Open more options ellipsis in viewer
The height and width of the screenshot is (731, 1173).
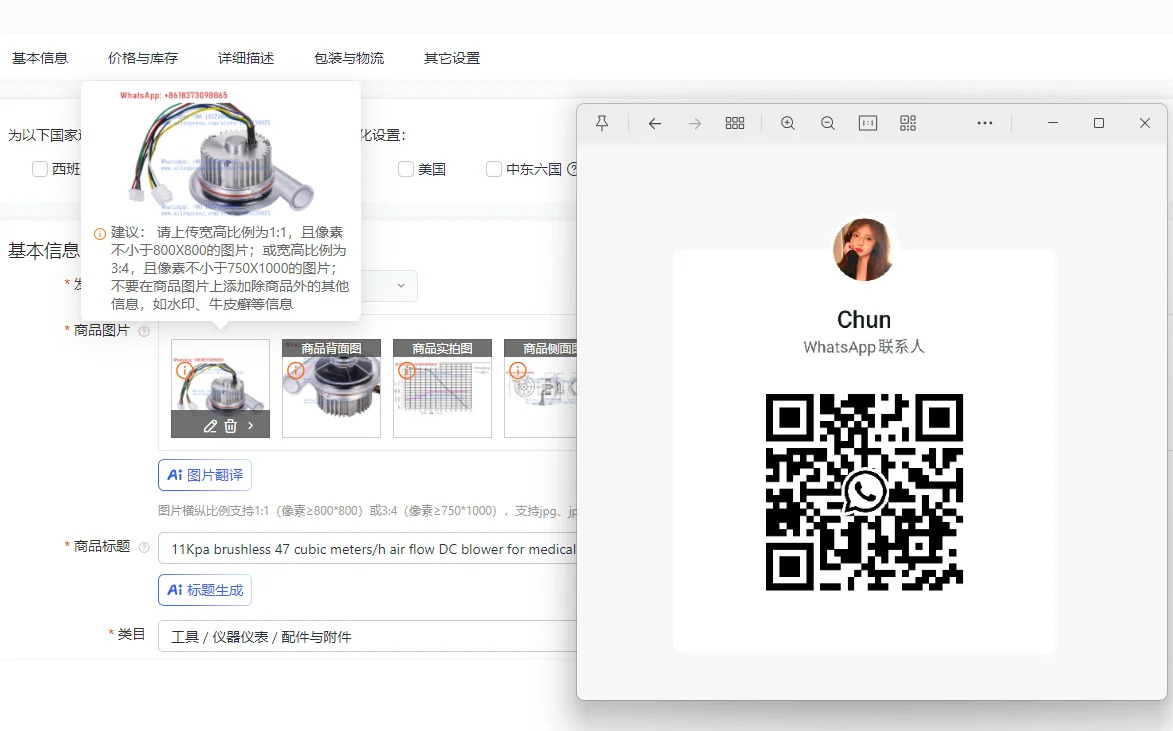point(984,123)
